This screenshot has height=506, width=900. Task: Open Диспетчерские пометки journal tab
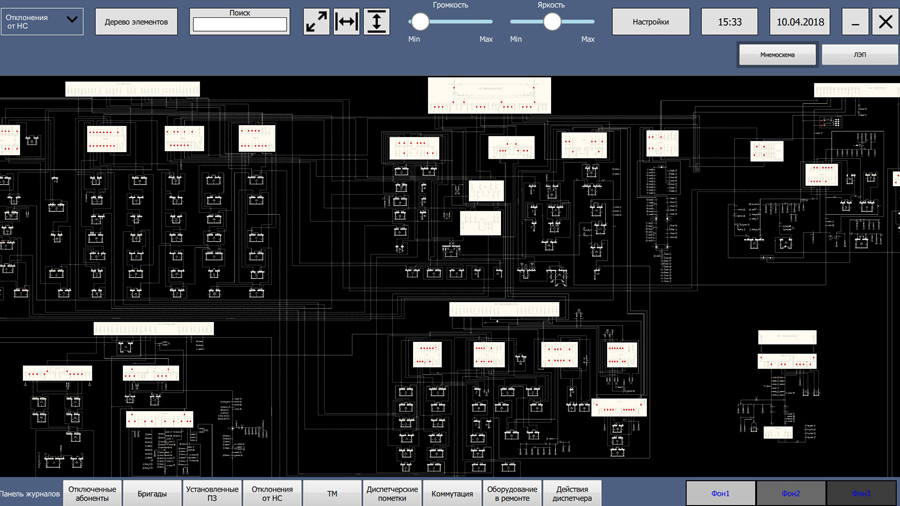click(x=392, y=493)
